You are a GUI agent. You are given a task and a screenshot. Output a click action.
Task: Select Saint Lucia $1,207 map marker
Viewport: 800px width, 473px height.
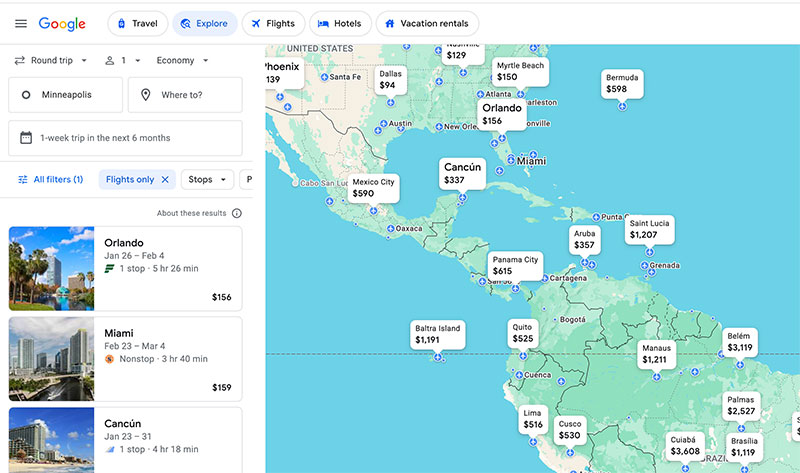coord(649,230)
